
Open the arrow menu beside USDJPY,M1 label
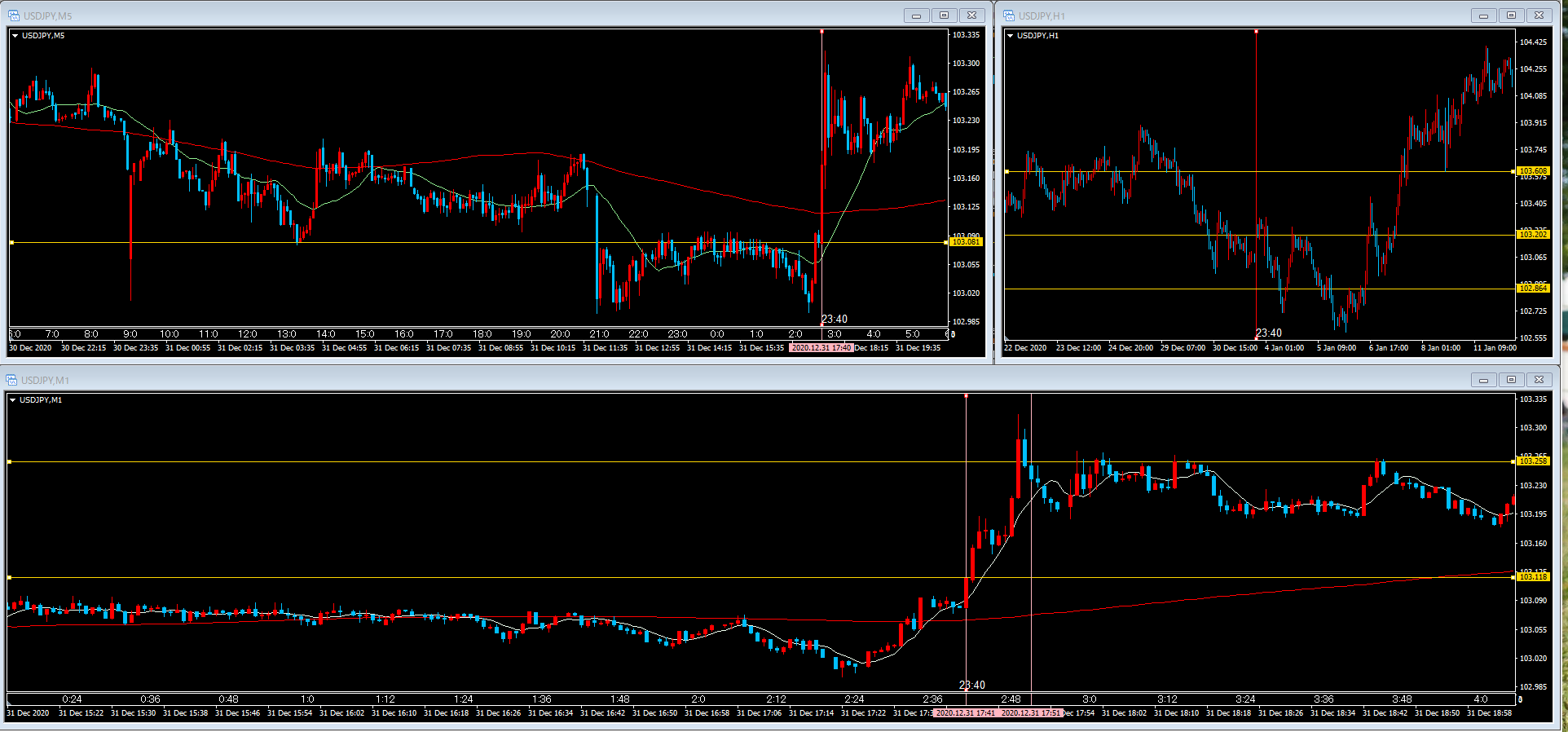(13, 400)
